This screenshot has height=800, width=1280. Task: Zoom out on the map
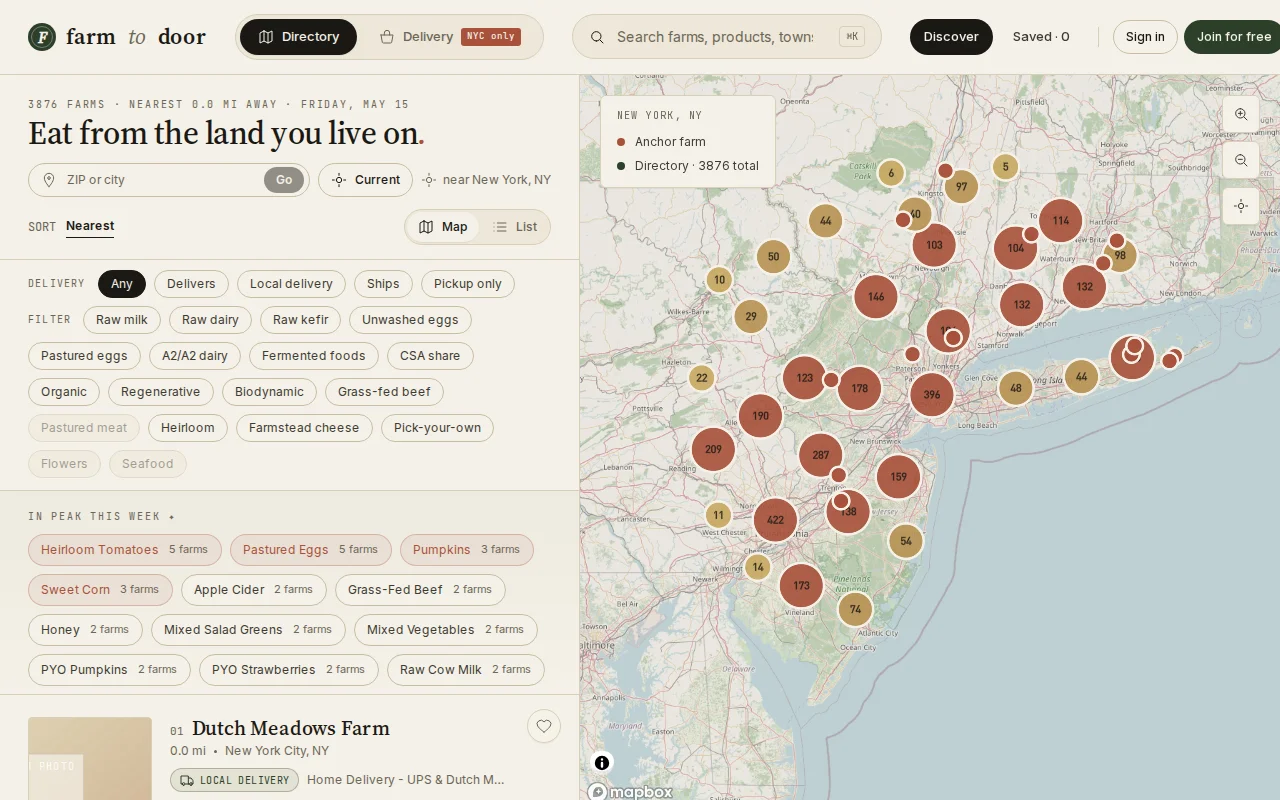coord(1241,160)
